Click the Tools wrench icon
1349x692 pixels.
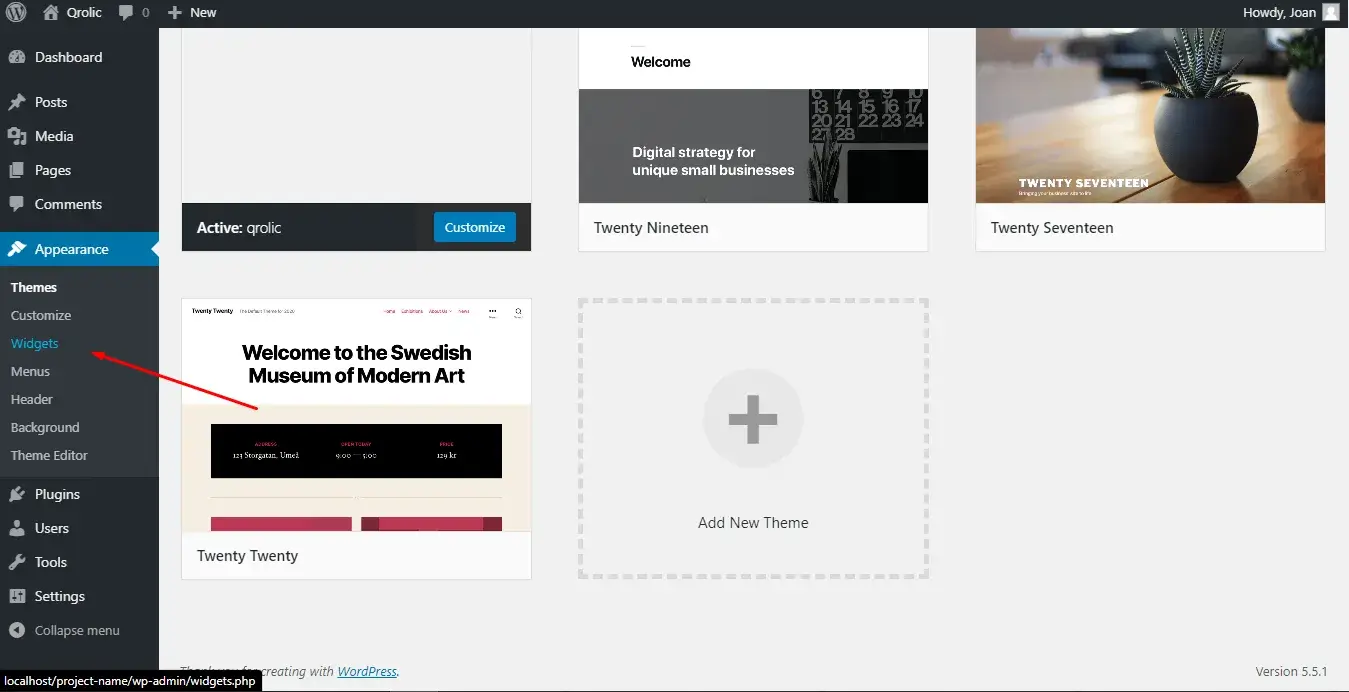click(17, 562)
